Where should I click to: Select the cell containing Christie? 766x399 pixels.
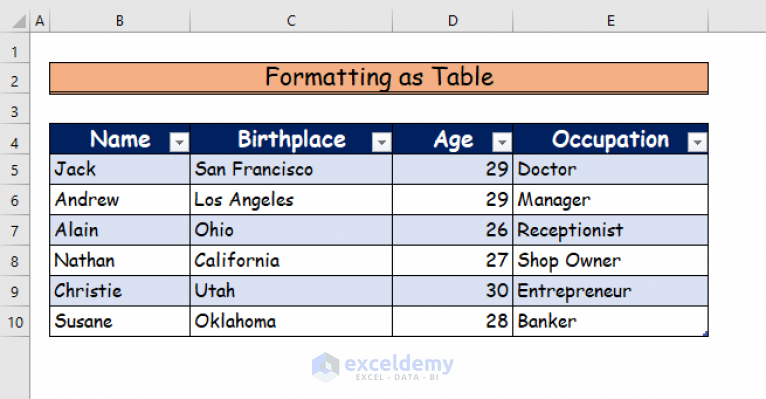[120, 291]
